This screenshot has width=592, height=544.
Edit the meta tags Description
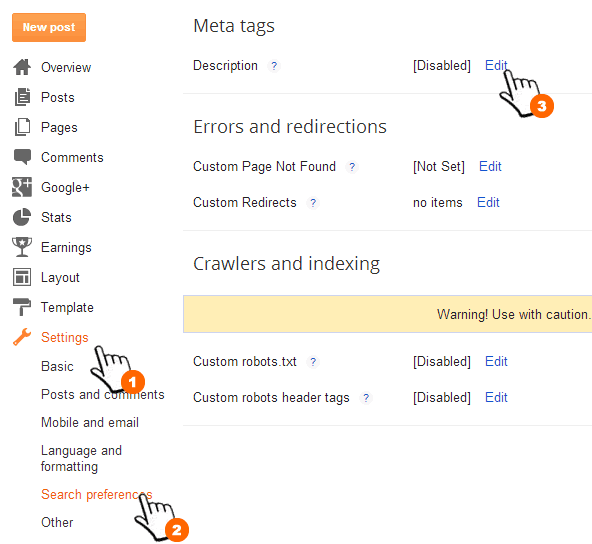point(496,66)
